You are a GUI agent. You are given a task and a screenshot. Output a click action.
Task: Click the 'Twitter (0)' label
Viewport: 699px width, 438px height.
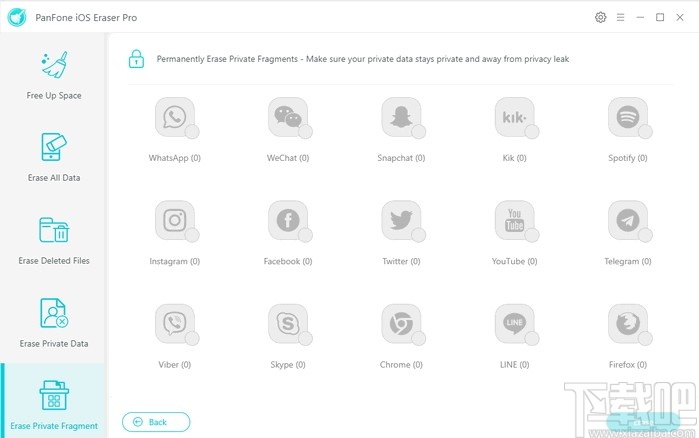pyautogui.click(x=401, y=262)
